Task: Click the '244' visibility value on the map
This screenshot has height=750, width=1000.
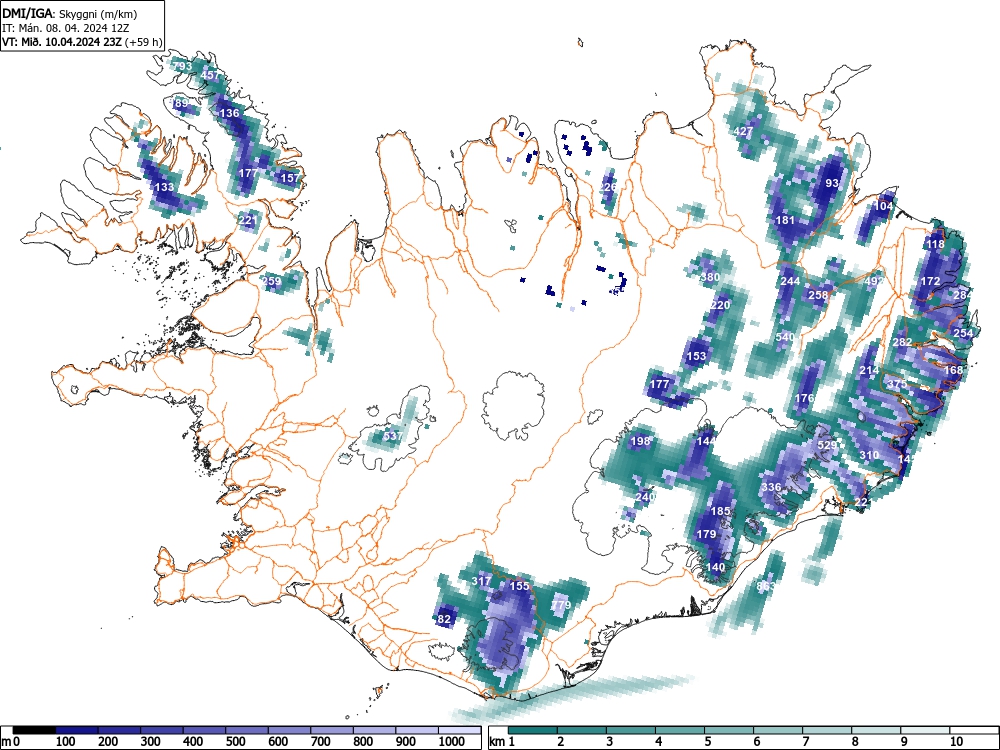Action: point(790,281)
